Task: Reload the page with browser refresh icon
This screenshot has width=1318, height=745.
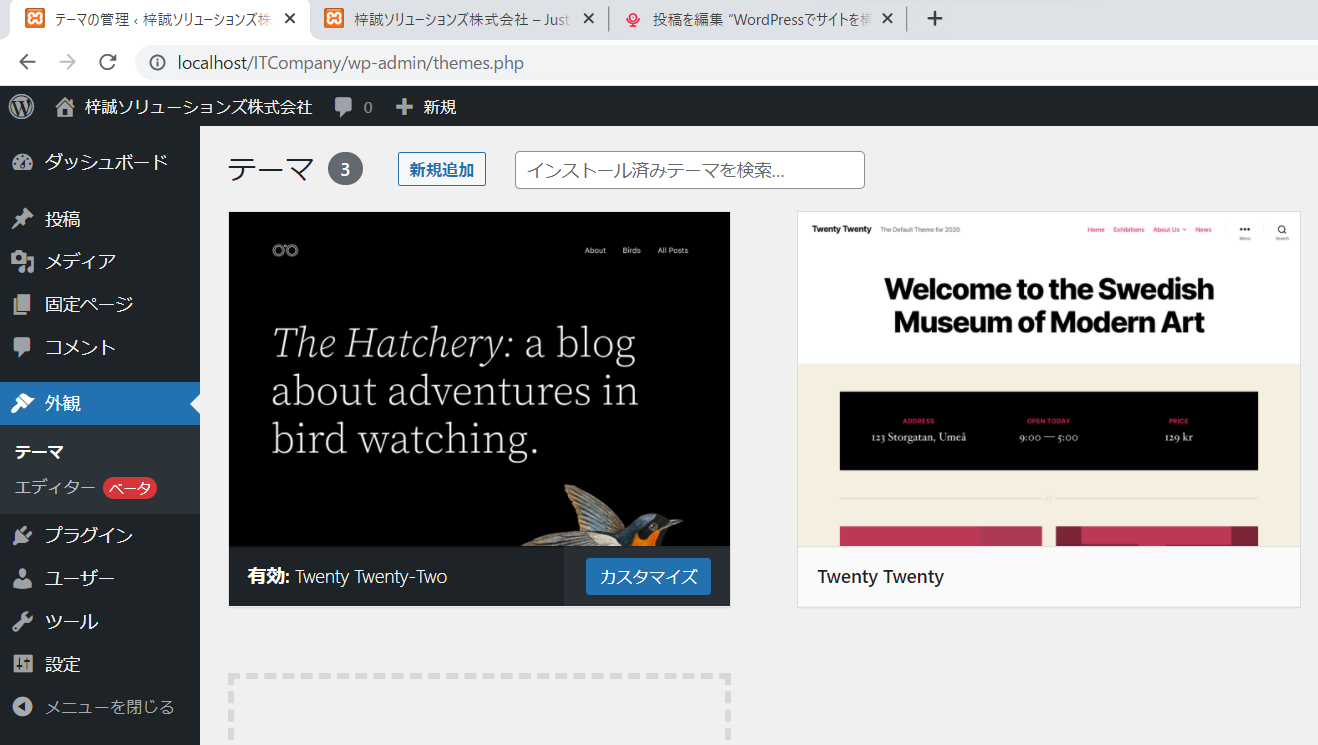Action: 108,62
